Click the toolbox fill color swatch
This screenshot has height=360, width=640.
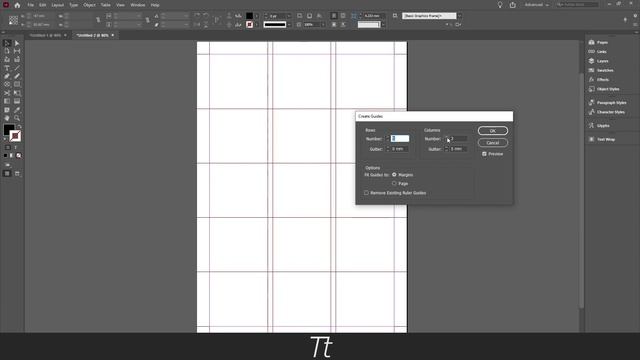click(x=9, y=130)
